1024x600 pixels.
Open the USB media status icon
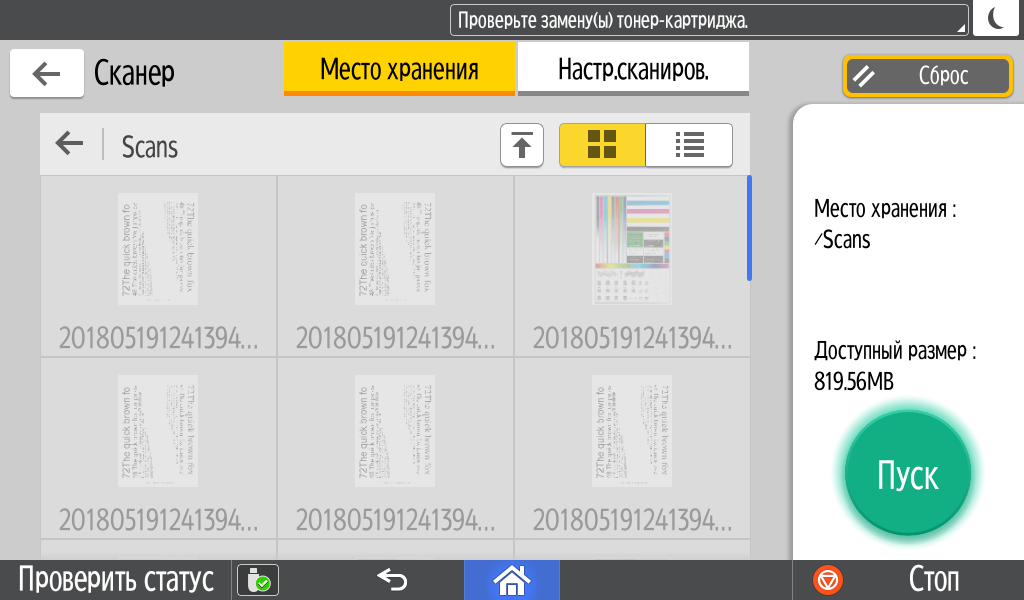tap(258, 580)
